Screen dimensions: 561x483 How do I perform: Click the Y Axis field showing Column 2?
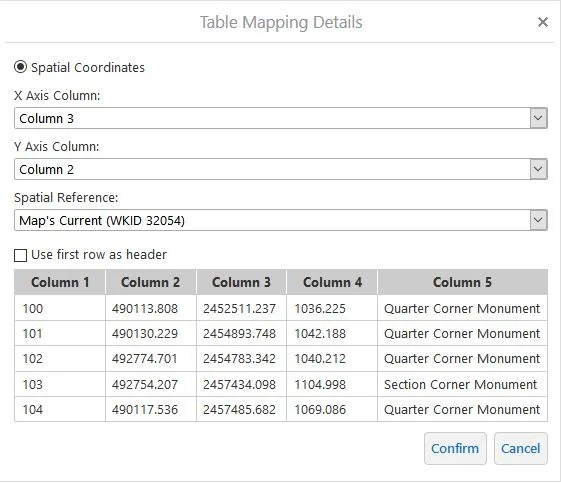pos(281,169)
